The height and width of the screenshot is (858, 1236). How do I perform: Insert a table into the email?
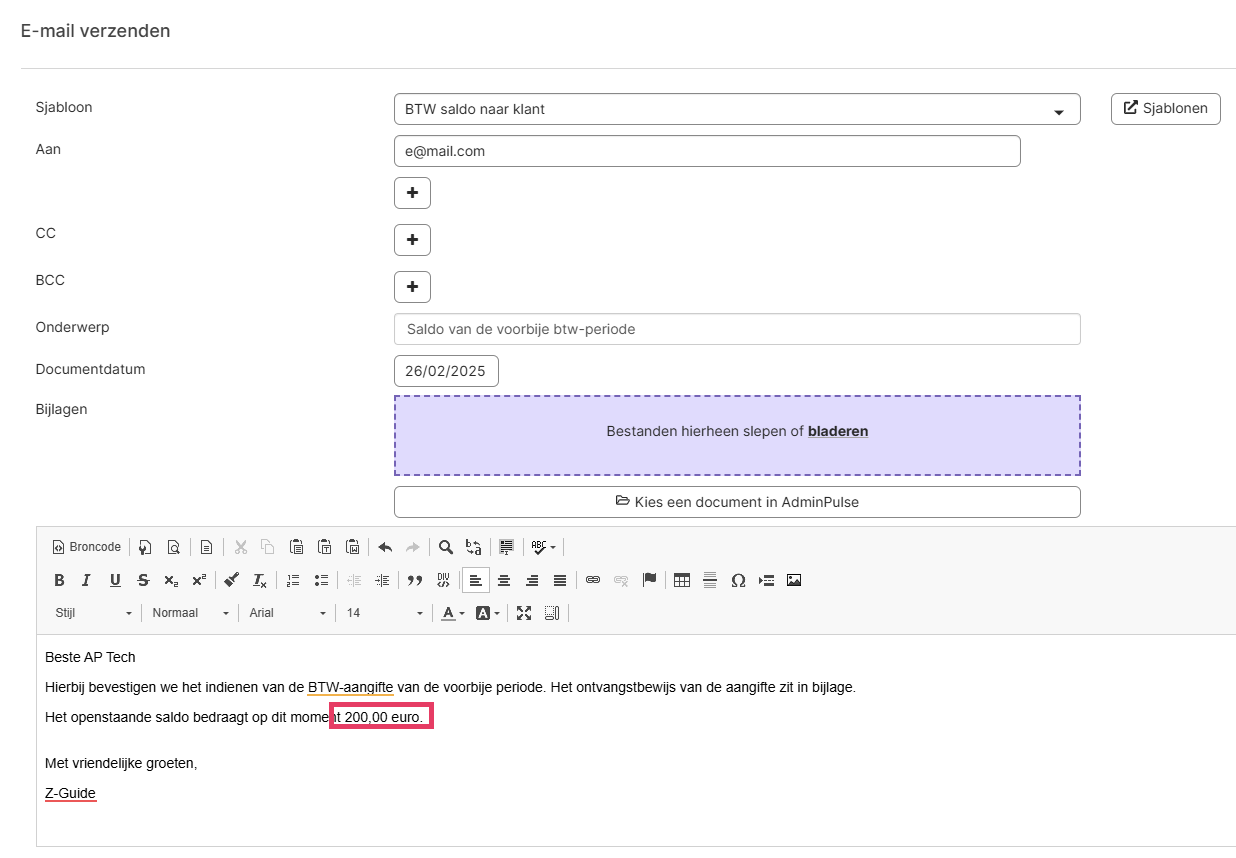(x=682, y=580)
